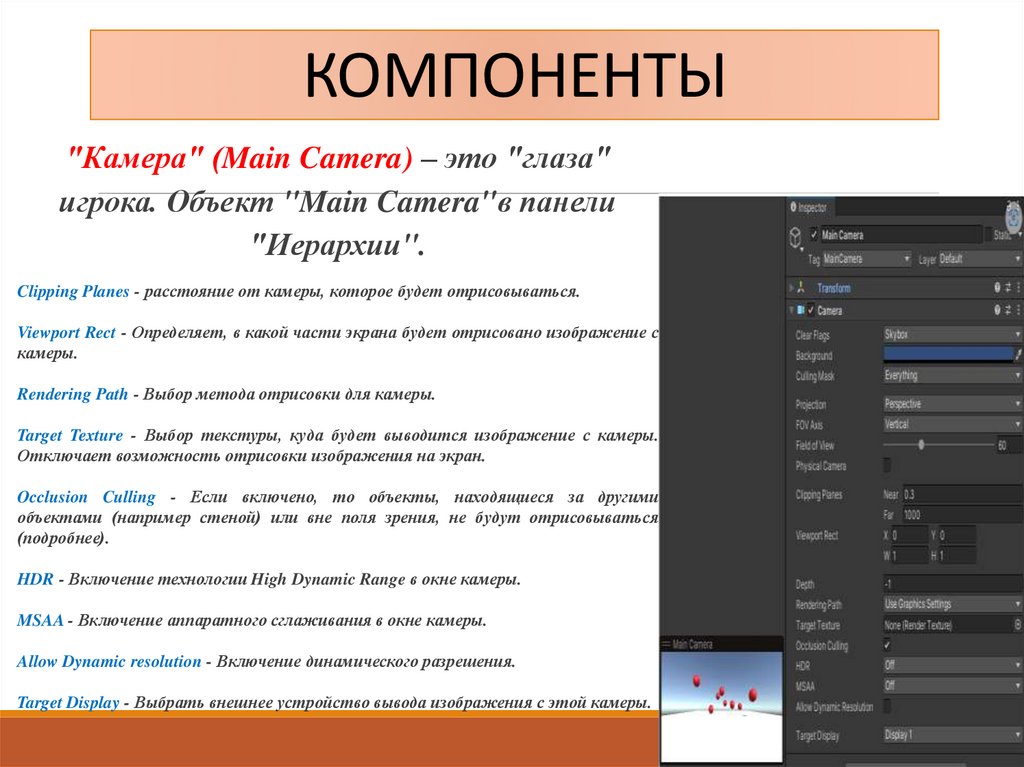The image size is (1024, 767).
Task: Click the Background color eyedropper icon
Action: (x=1017, y=355)
